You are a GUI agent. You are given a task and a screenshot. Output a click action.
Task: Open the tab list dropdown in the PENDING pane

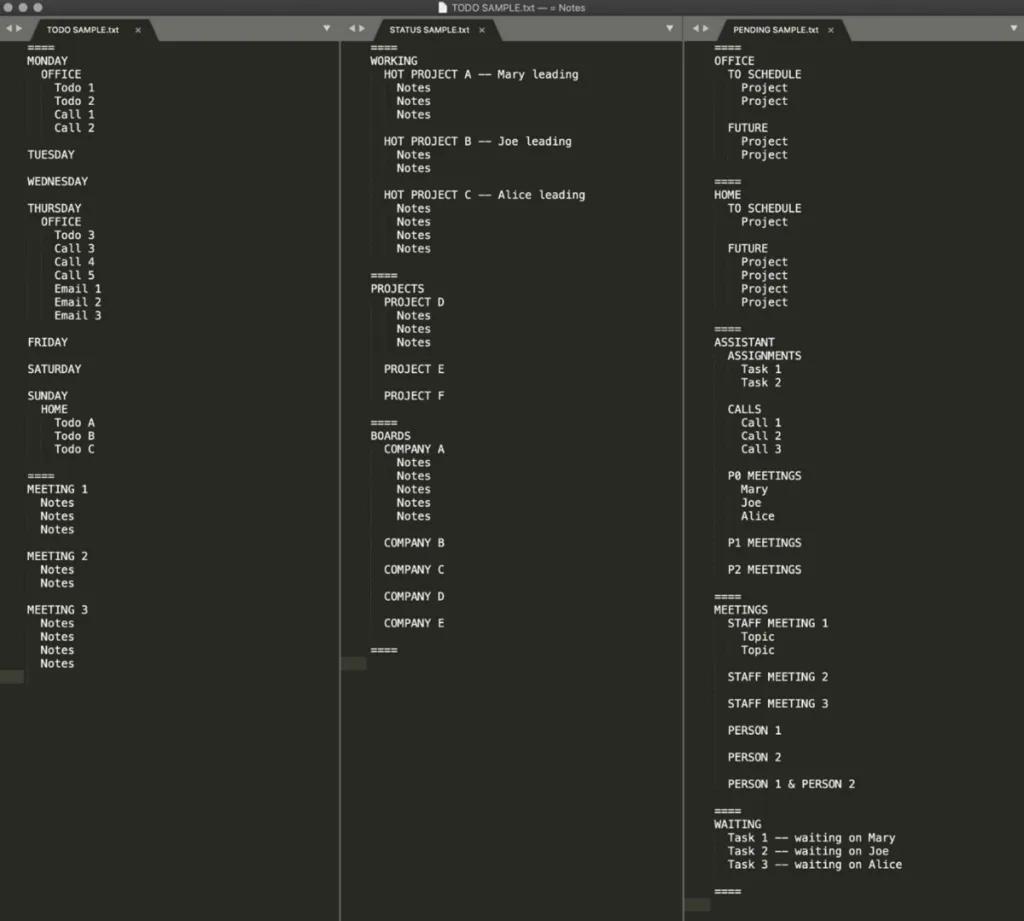pyautogui.click(x=1014, y=29)
